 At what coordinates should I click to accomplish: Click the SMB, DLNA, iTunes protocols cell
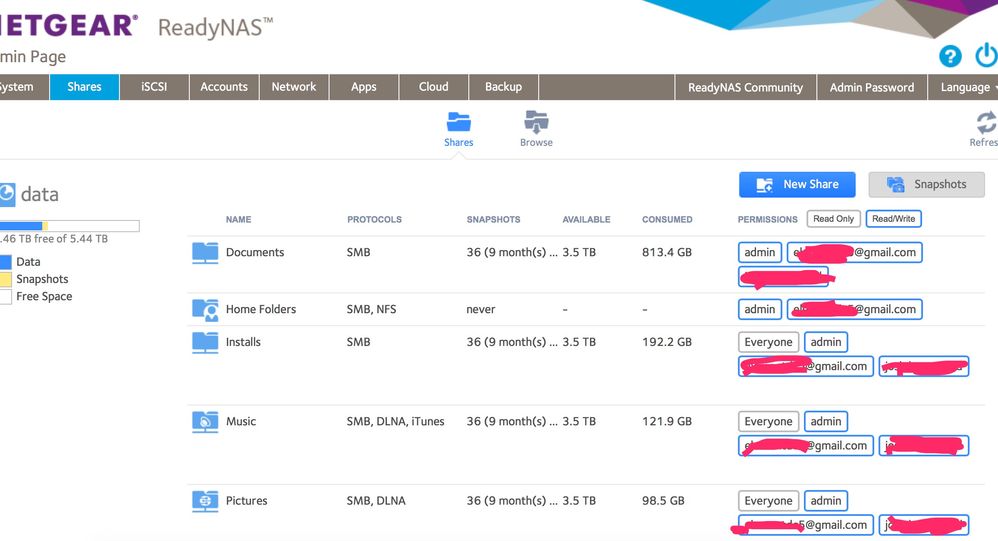click(x=395, y=421)
